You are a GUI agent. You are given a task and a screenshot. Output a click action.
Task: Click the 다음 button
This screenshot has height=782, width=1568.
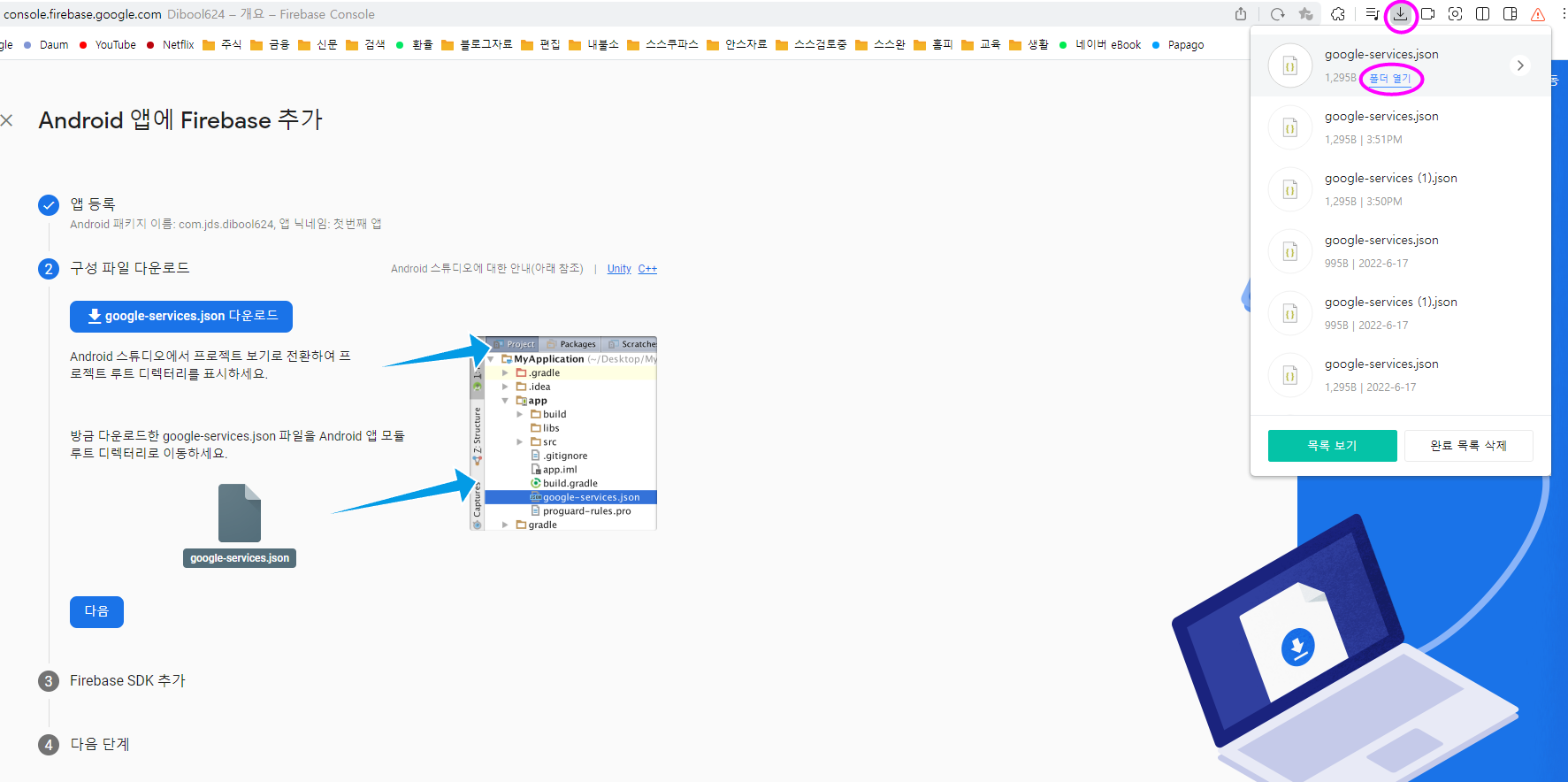[x=96, y=612]
